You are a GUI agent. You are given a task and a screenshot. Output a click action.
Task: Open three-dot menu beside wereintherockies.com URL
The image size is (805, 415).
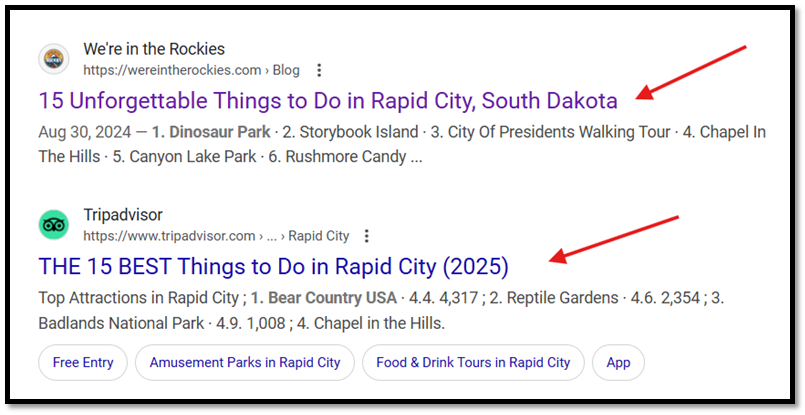point(319,70)
